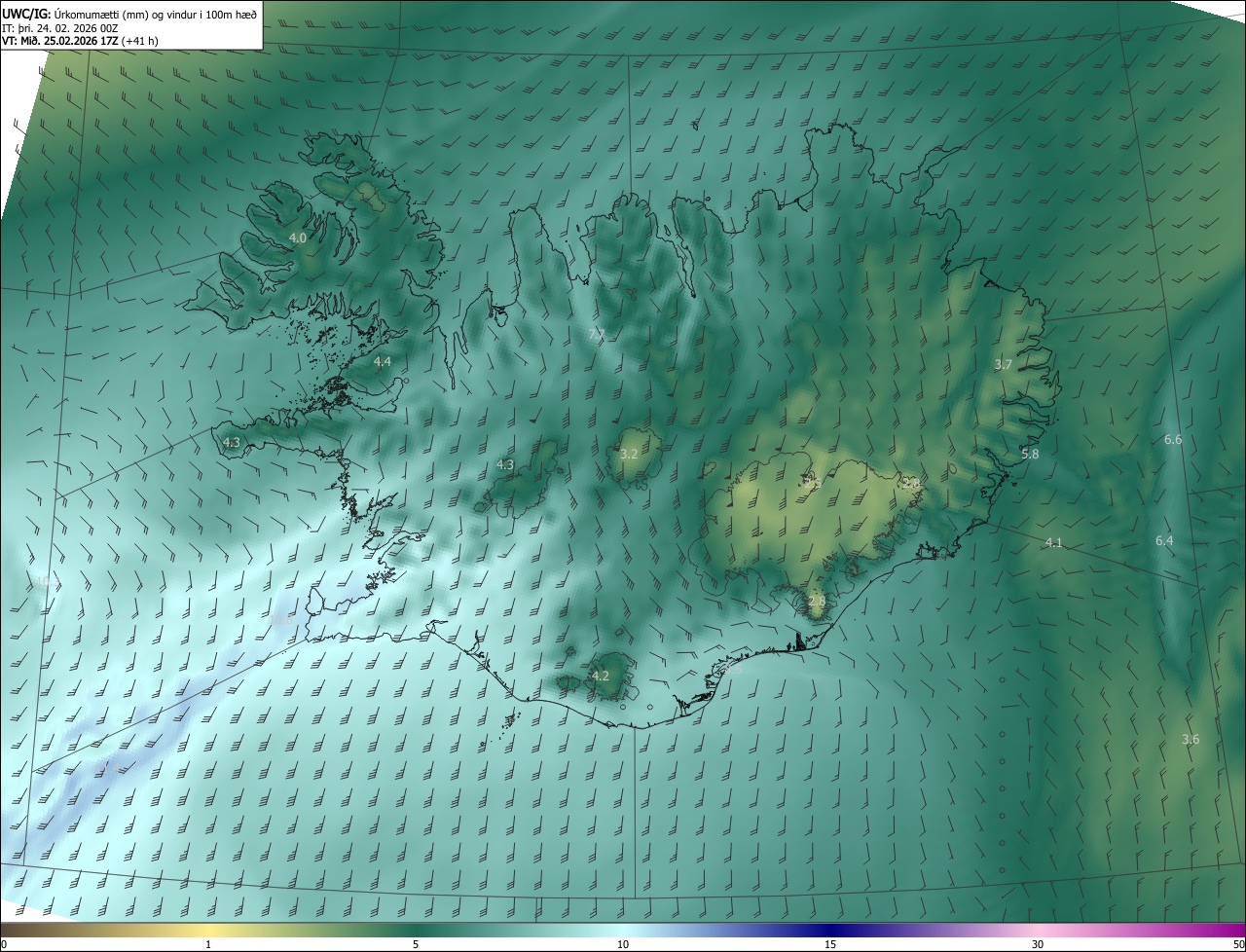This screenshot has height=952, width=1246.
Task: Click the 4.2 value label on the map
Action: click(x=601, y=676)
